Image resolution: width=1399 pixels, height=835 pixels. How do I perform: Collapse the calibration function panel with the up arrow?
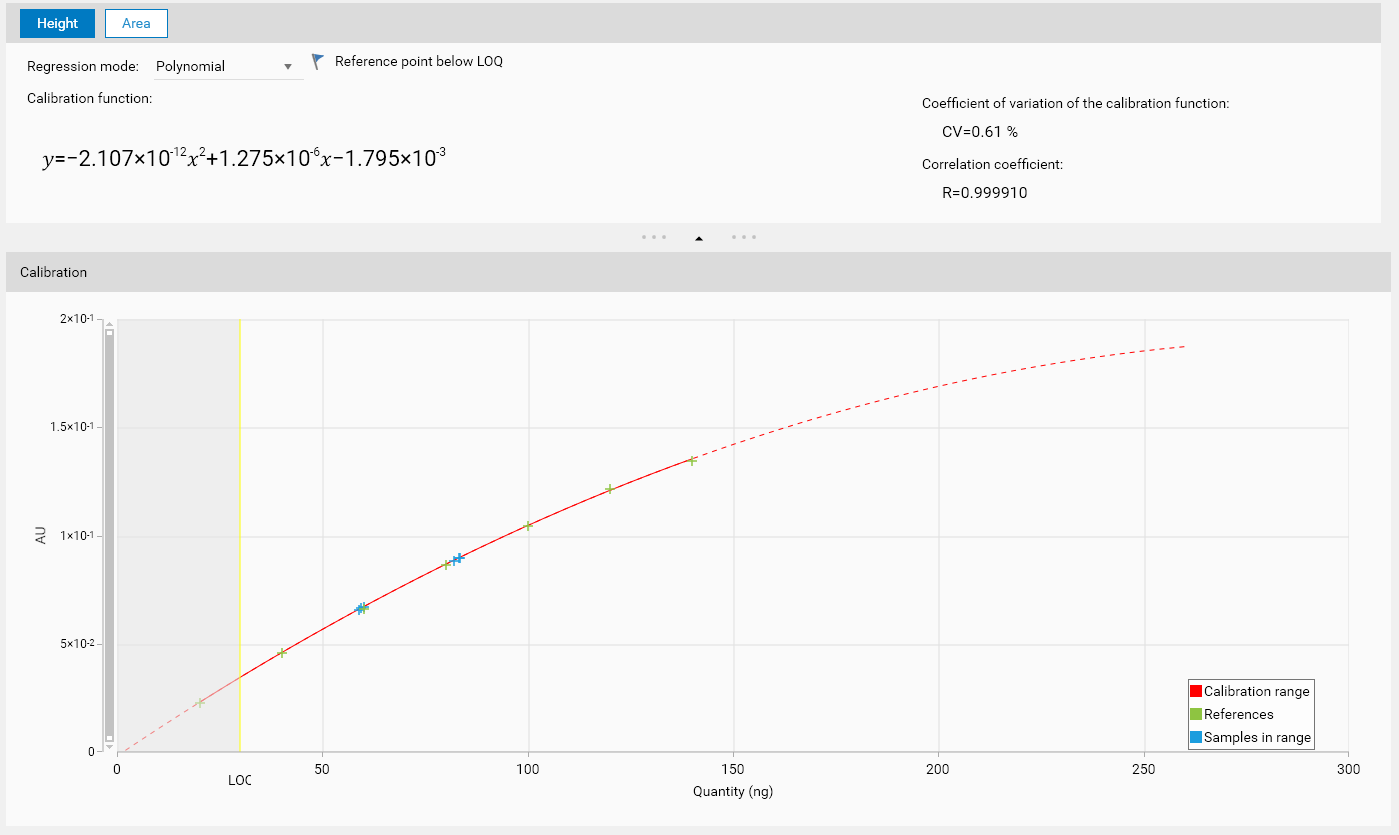click(x=699, y=238)
